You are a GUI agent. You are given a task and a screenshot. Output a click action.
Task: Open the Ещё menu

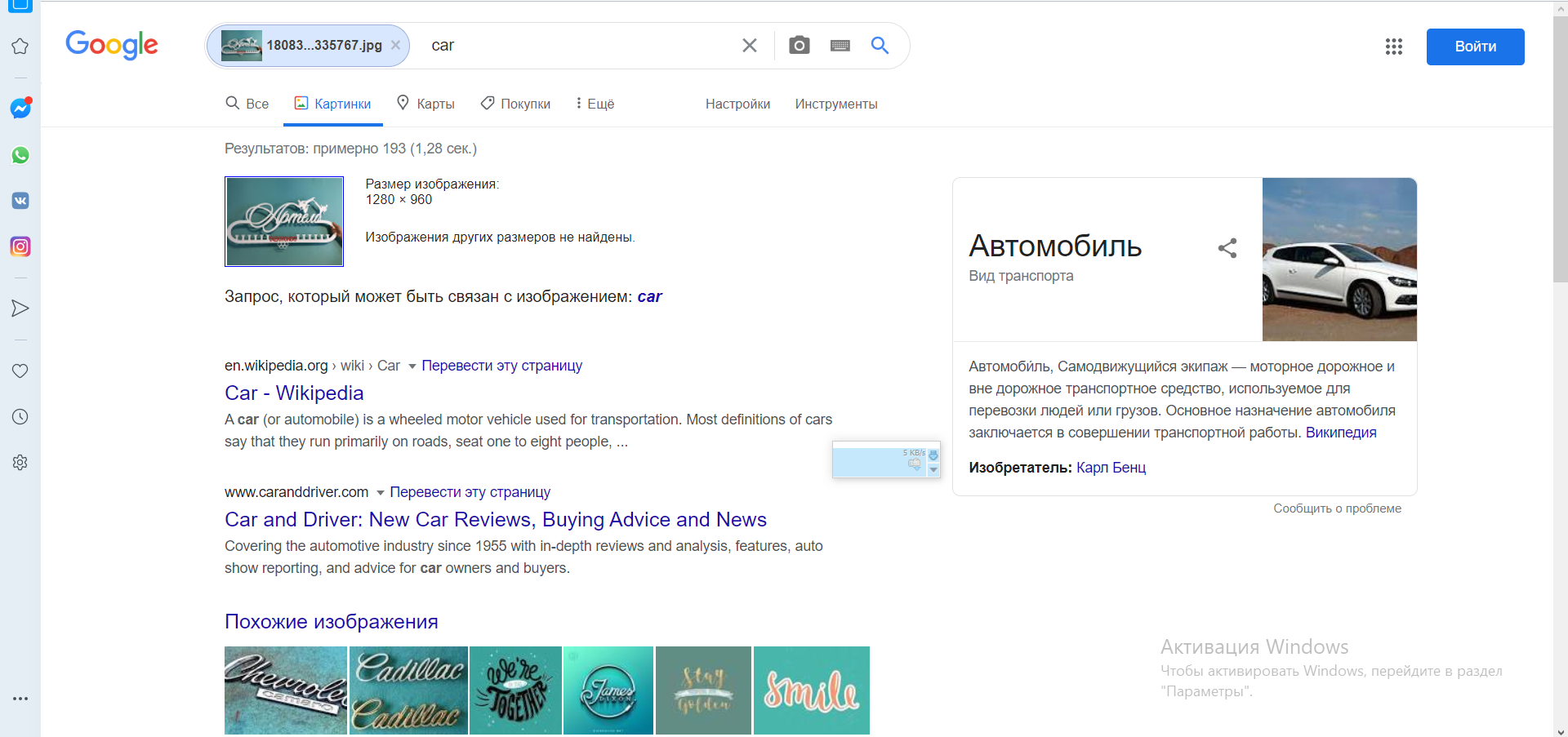click(595, 104)
